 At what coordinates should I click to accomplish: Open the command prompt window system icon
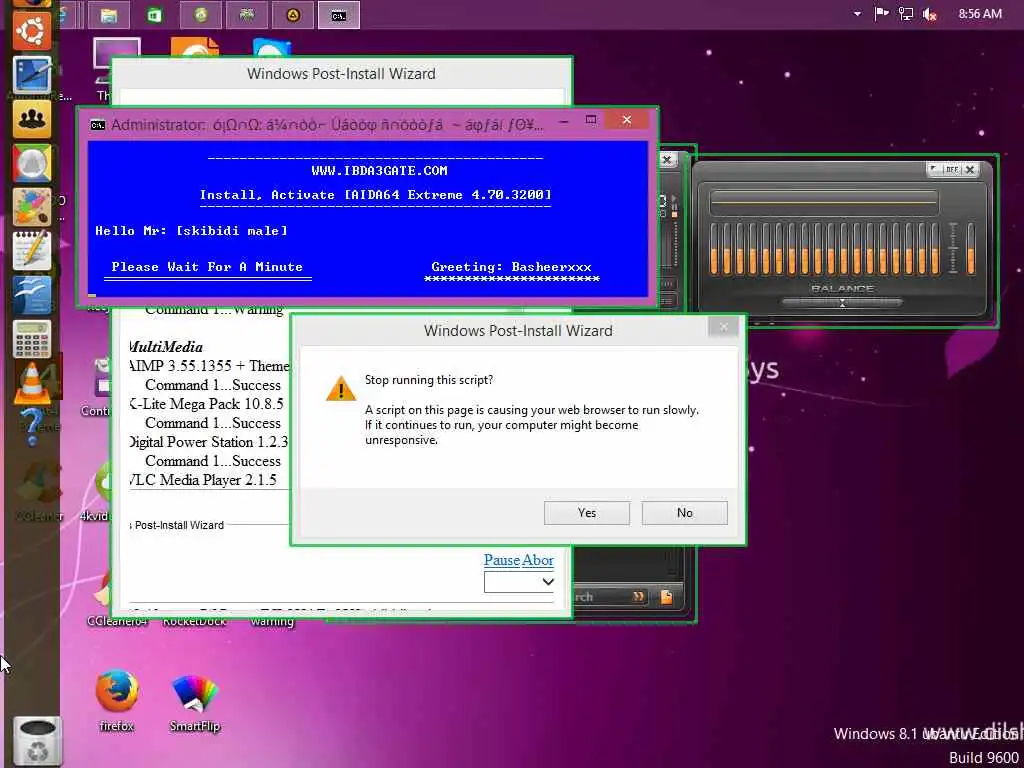click(x=97, y=125)
